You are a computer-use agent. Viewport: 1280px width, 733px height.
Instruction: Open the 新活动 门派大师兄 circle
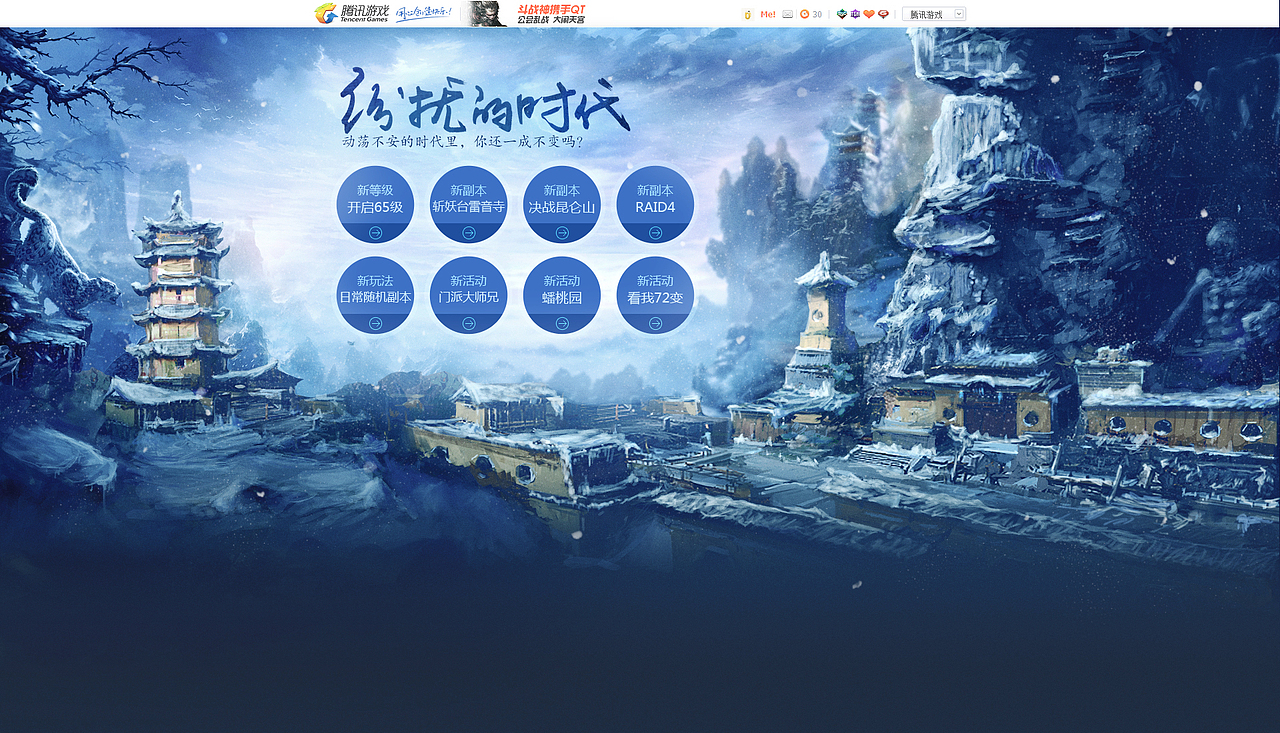468,295
